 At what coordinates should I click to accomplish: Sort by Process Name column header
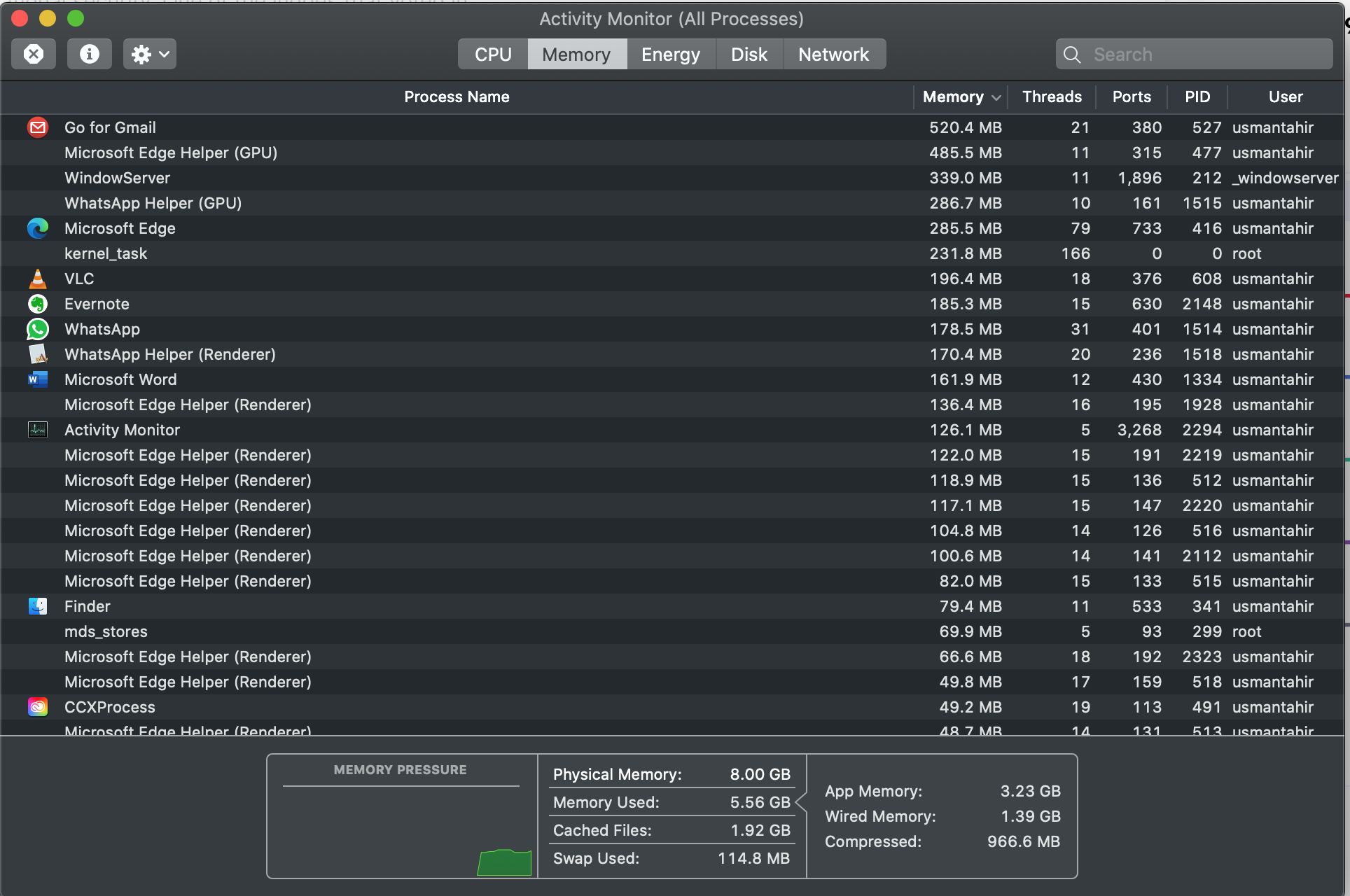pos(457,97)
